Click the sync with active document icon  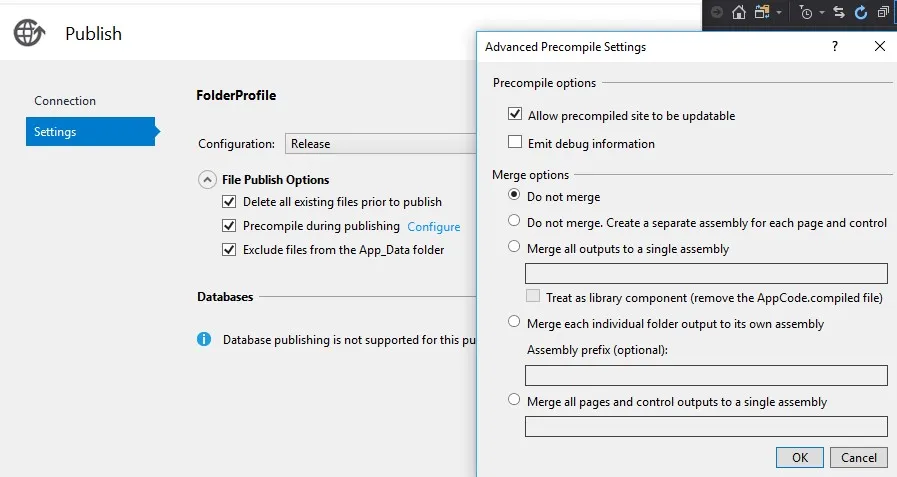click(x=839, y=13)
